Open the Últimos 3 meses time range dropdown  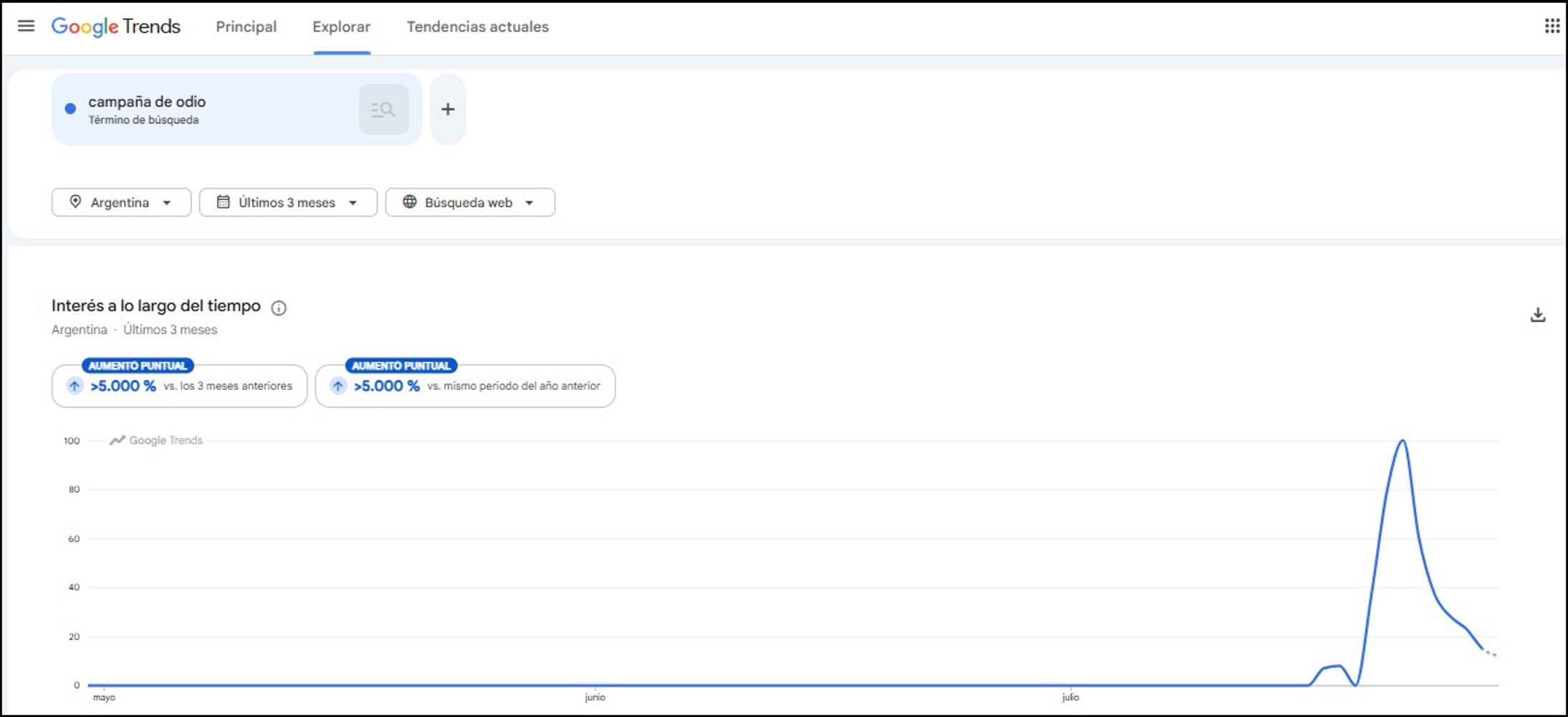pos(288,202)
